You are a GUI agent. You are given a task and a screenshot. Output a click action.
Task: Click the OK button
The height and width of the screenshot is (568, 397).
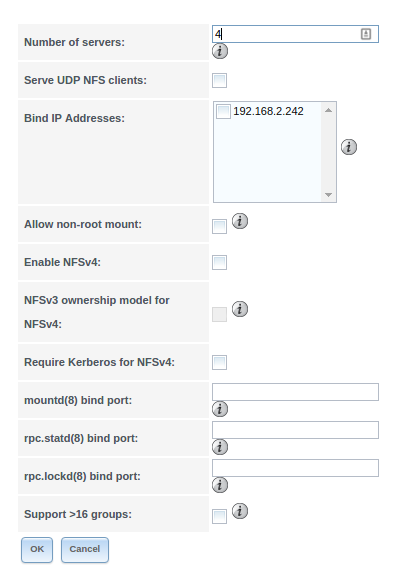point(37,550)
